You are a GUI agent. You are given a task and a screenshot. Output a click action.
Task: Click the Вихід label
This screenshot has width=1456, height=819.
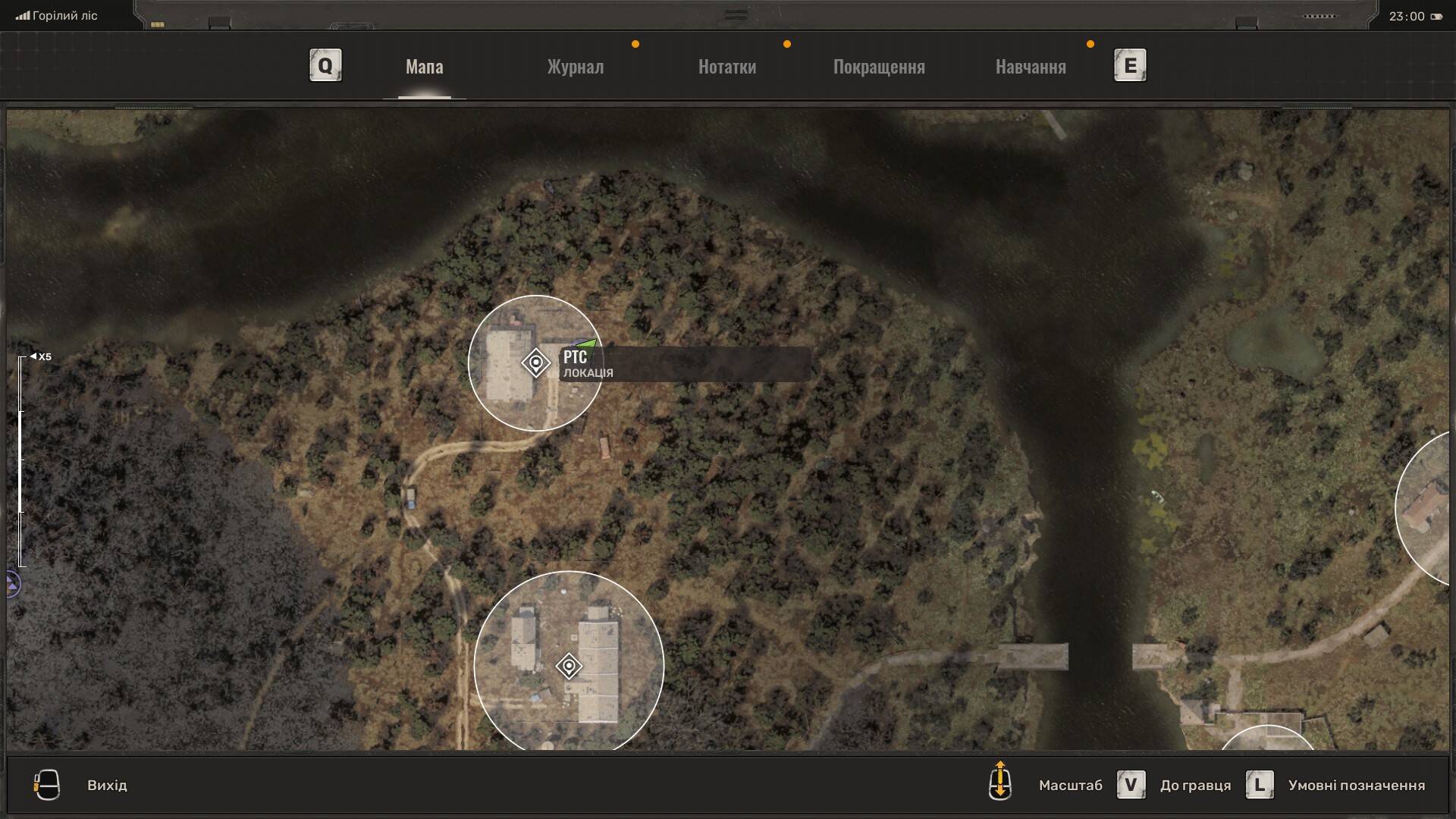[107, 786]
